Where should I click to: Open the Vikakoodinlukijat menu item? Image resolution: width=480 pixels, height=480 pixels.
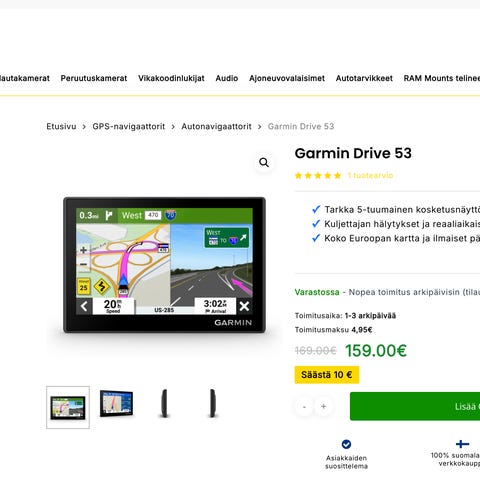pyautogui.click(x=171, y=78)
